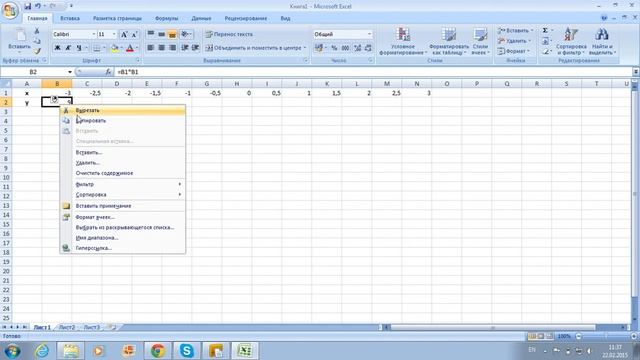Increase decimal places

[358, 48]
